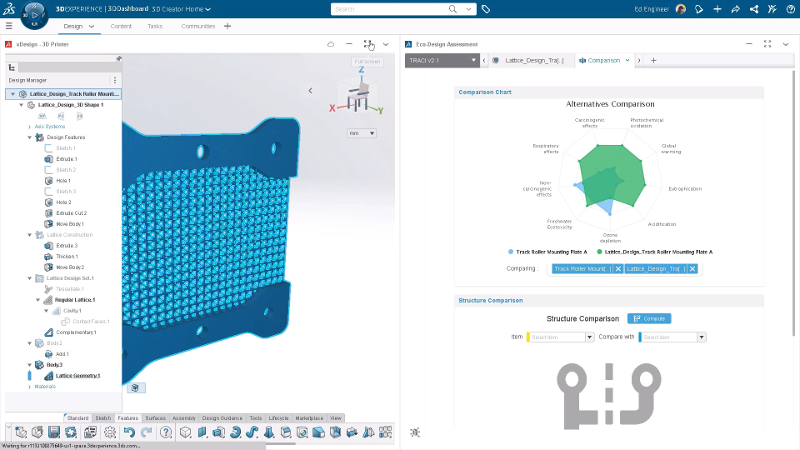
Task: Remove Track Roller Mounting chip from comparison
Action: (x=618, y=268)
